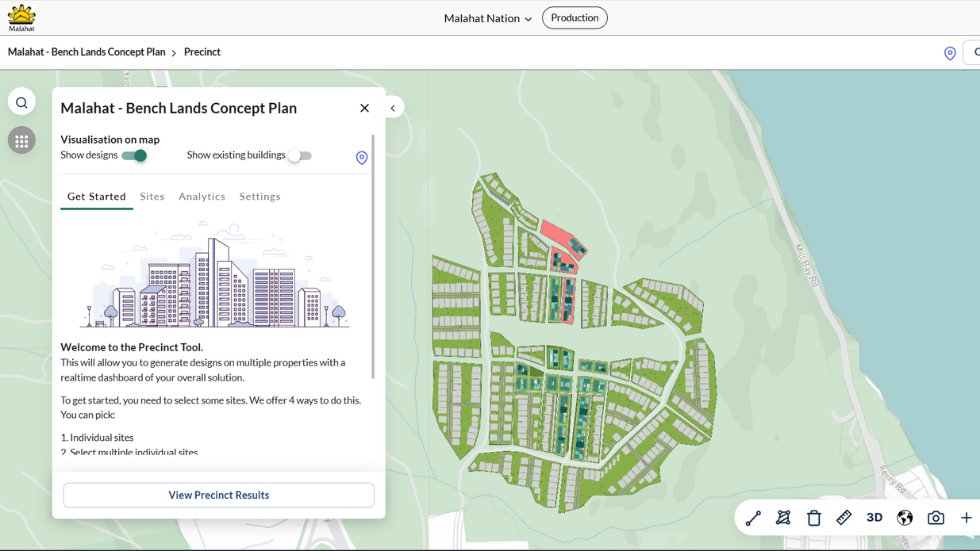Turn off the Show designs toggle
This screenshot has width=980, height=551.
[134, 156]
